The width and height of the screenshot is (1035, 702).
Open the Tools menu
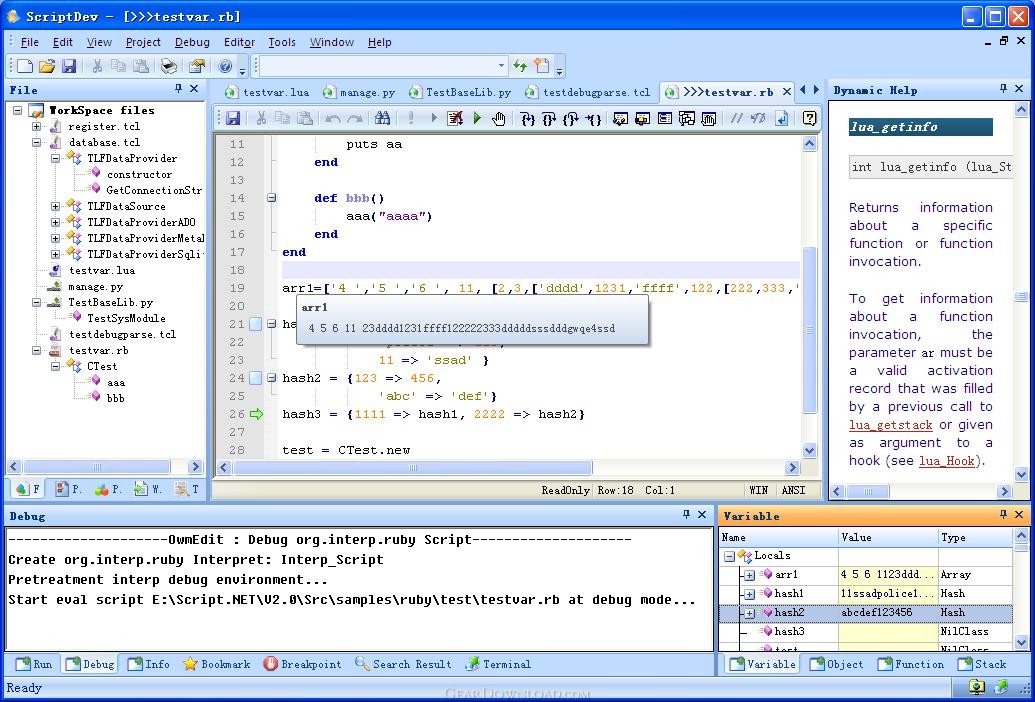pos(282,42)
